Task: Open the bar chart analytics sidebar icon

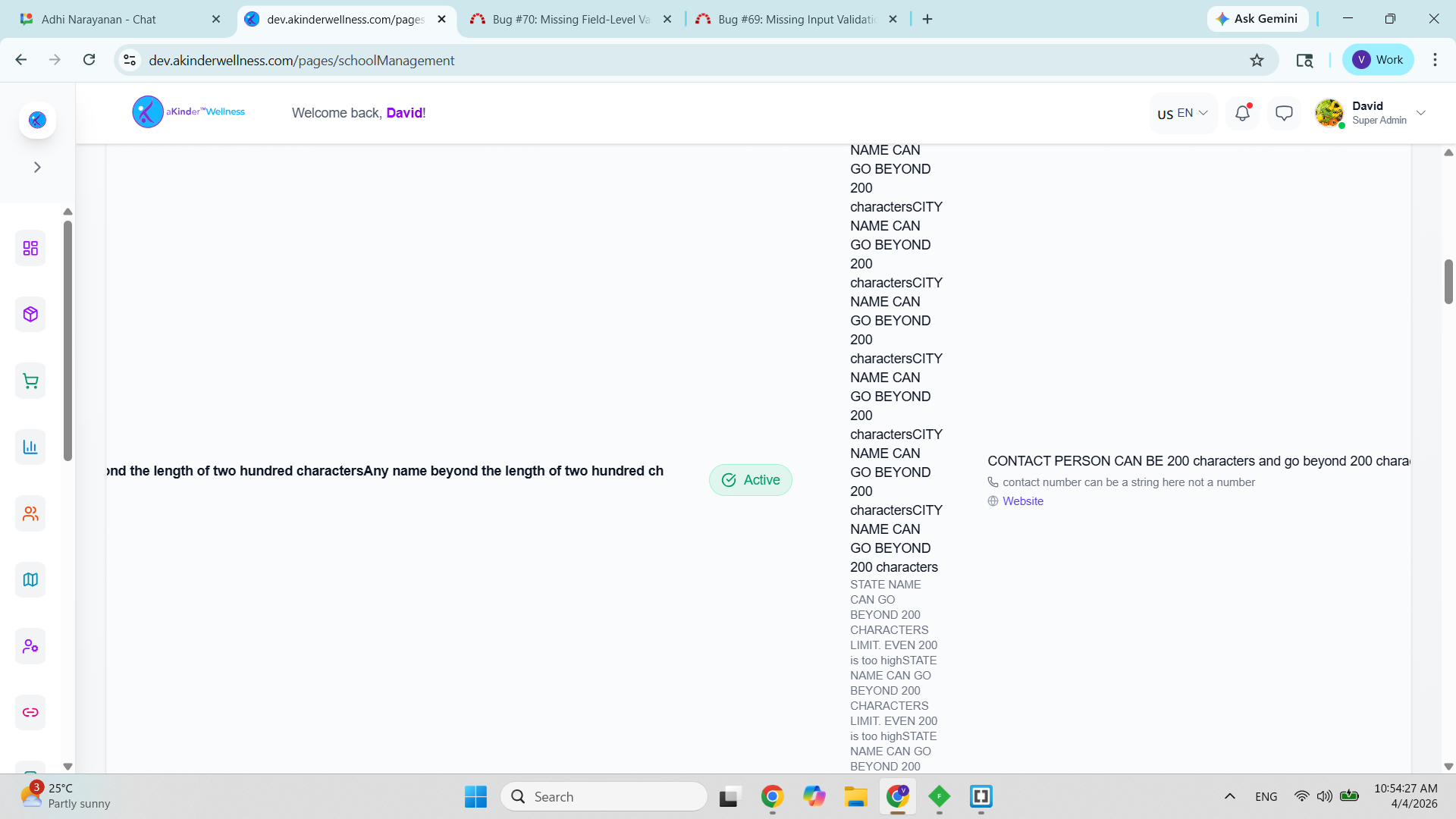Action: point(30,447)
